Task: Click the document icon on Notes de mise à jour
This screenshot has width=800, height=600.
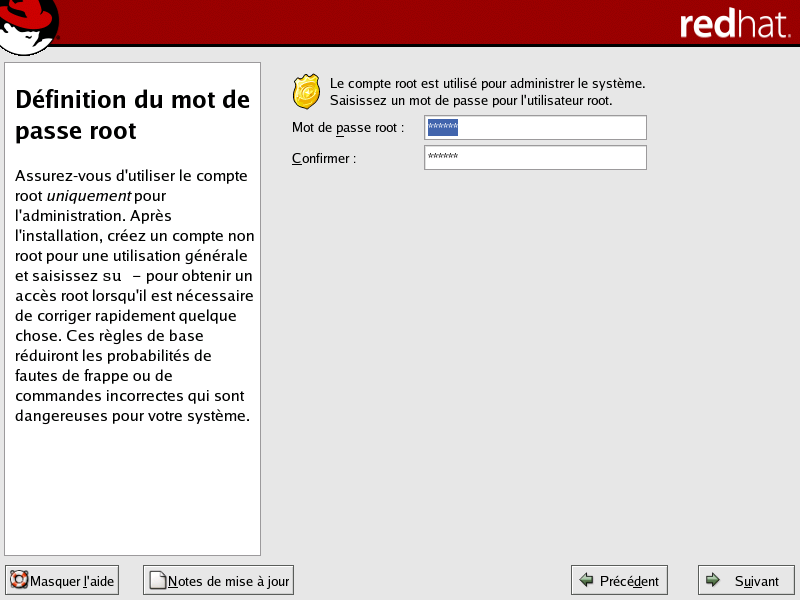Action: [x=156, y=580]
